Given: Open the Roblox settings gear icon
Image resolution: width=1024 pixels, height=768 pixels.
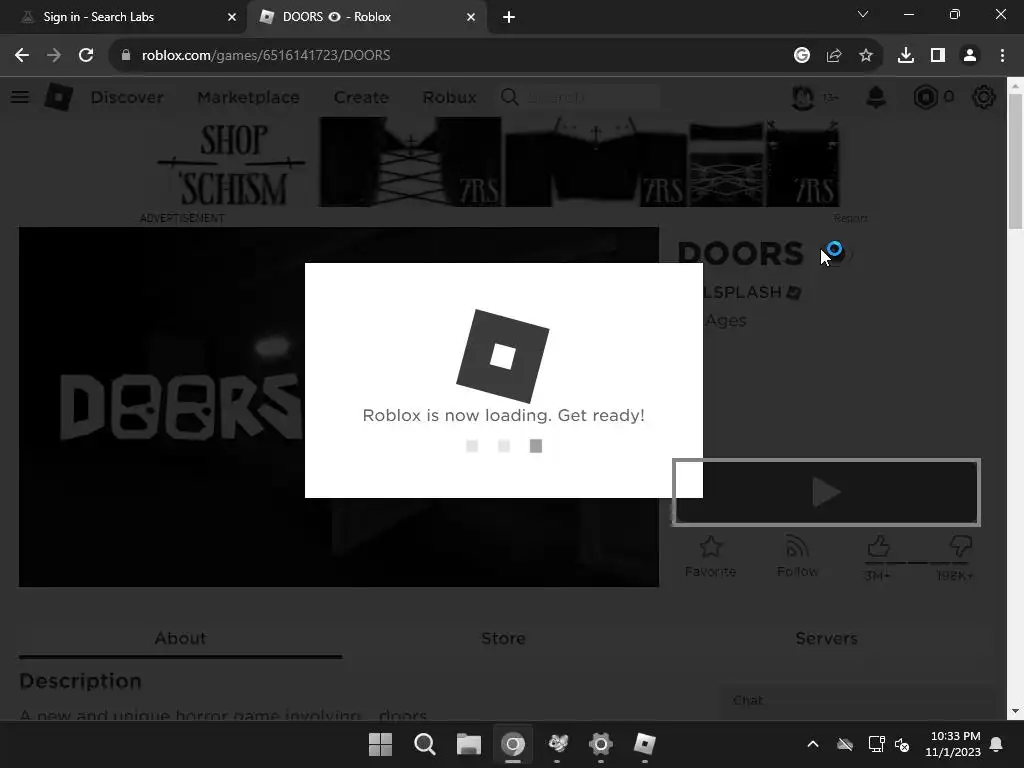Looking at the screenshot, I should tap(984, 97).
